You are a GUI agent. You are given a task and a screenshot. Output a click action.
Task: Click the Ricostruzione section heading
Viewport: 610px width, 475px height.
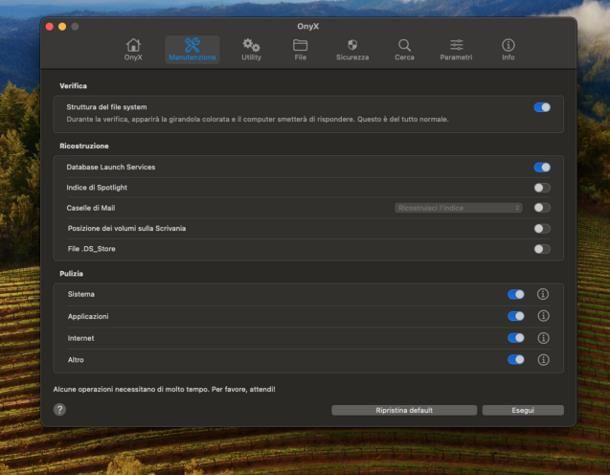84,146
